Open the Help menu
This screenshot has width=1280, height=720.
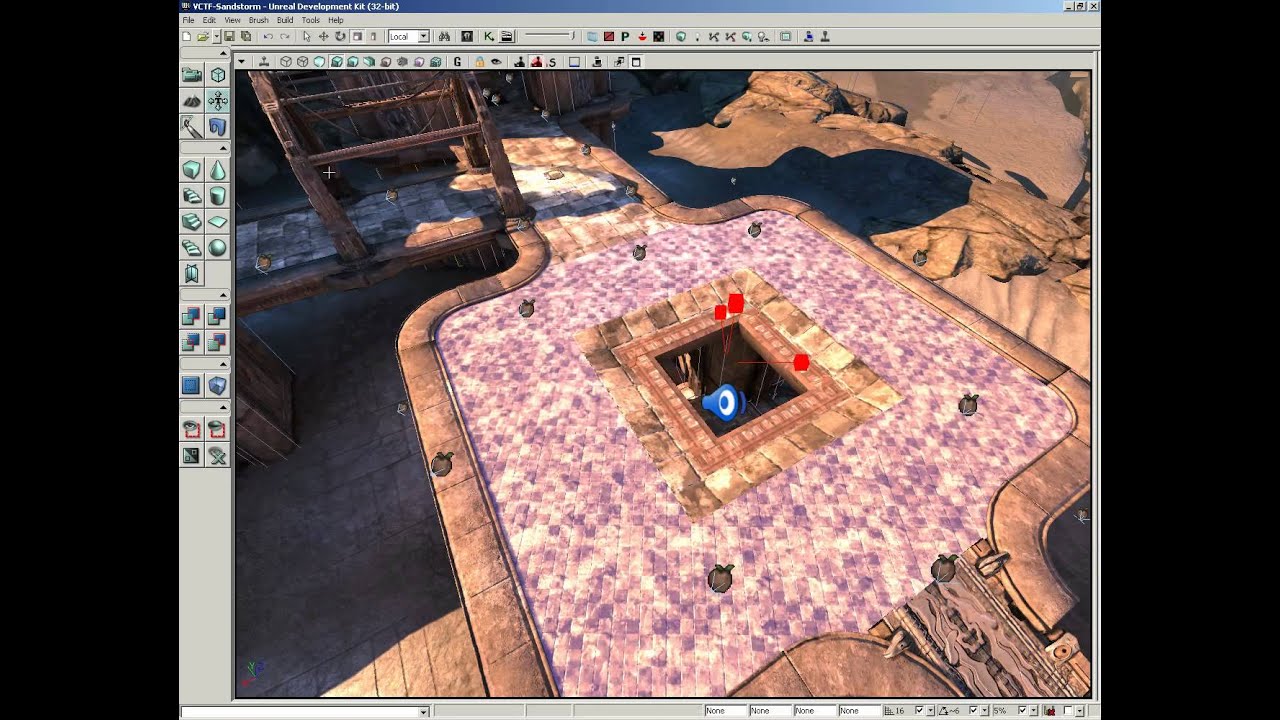336,20
